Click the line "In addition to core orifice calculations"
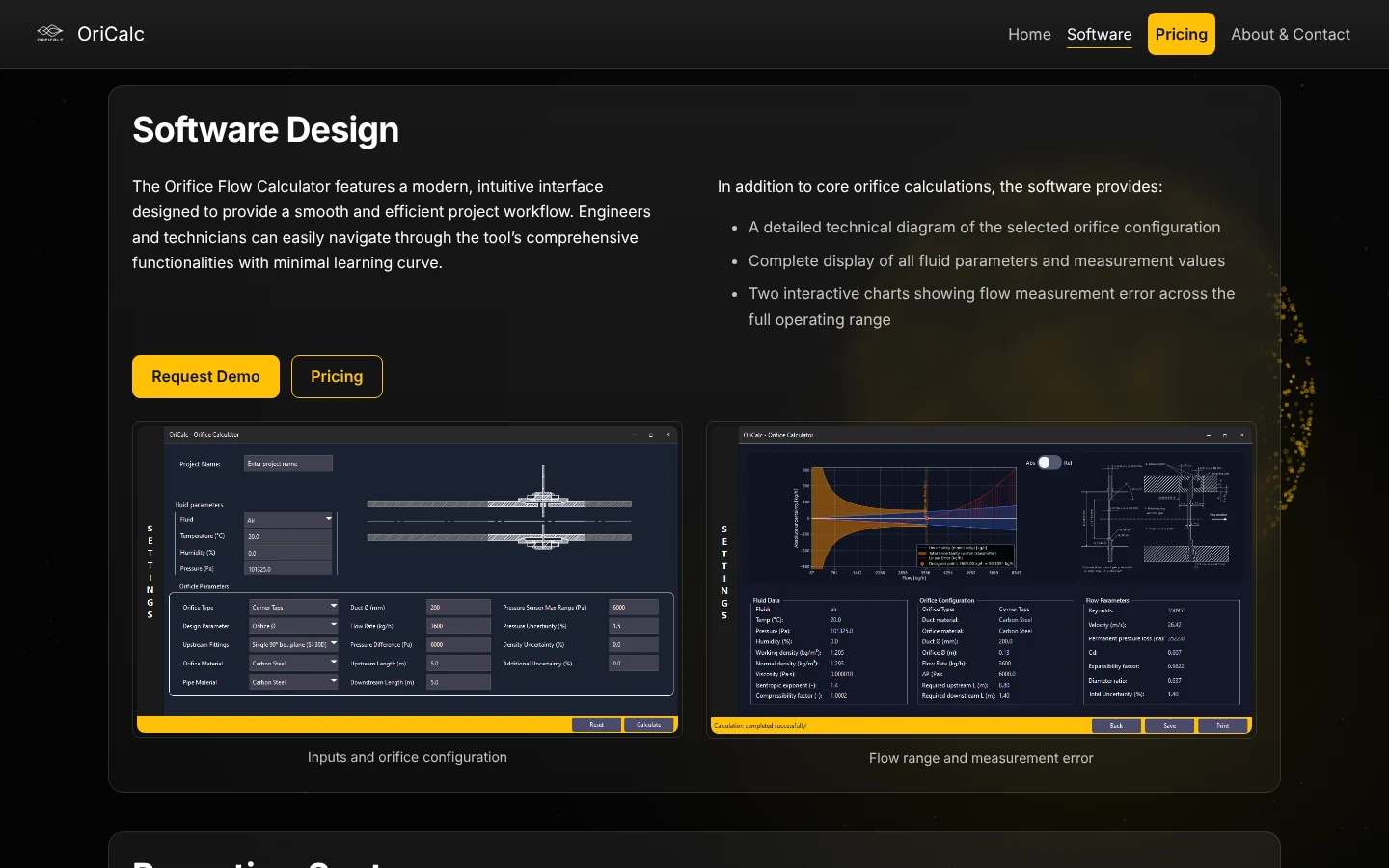Image resolution: width=1389 pixels, height=868 pixels. [940, 186]
